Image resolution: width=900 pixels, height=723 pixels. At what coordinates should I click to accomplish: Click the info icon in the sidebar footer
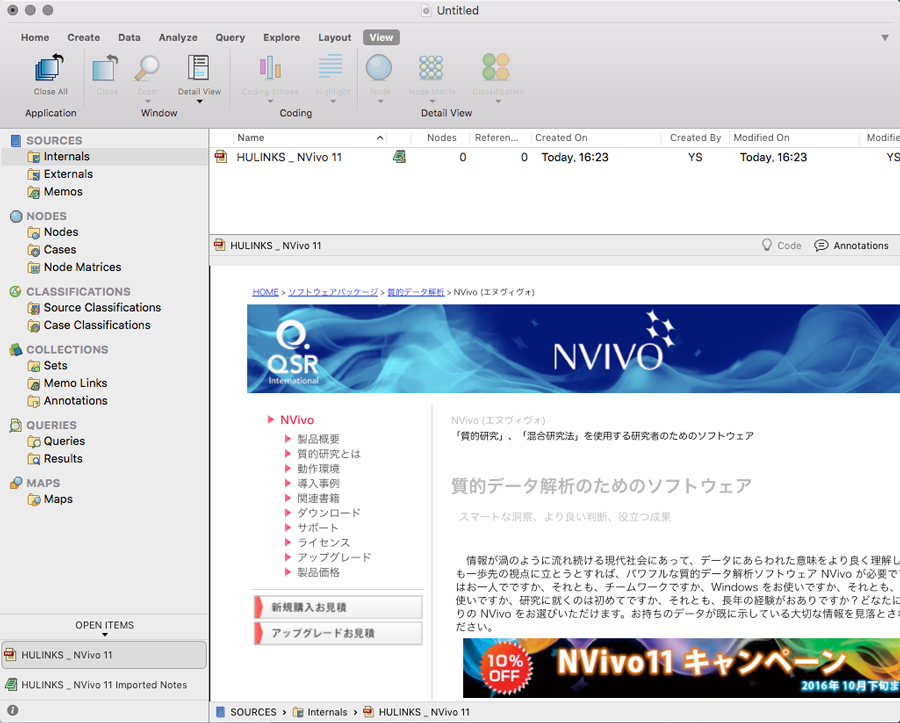click(x=13, y=710)
